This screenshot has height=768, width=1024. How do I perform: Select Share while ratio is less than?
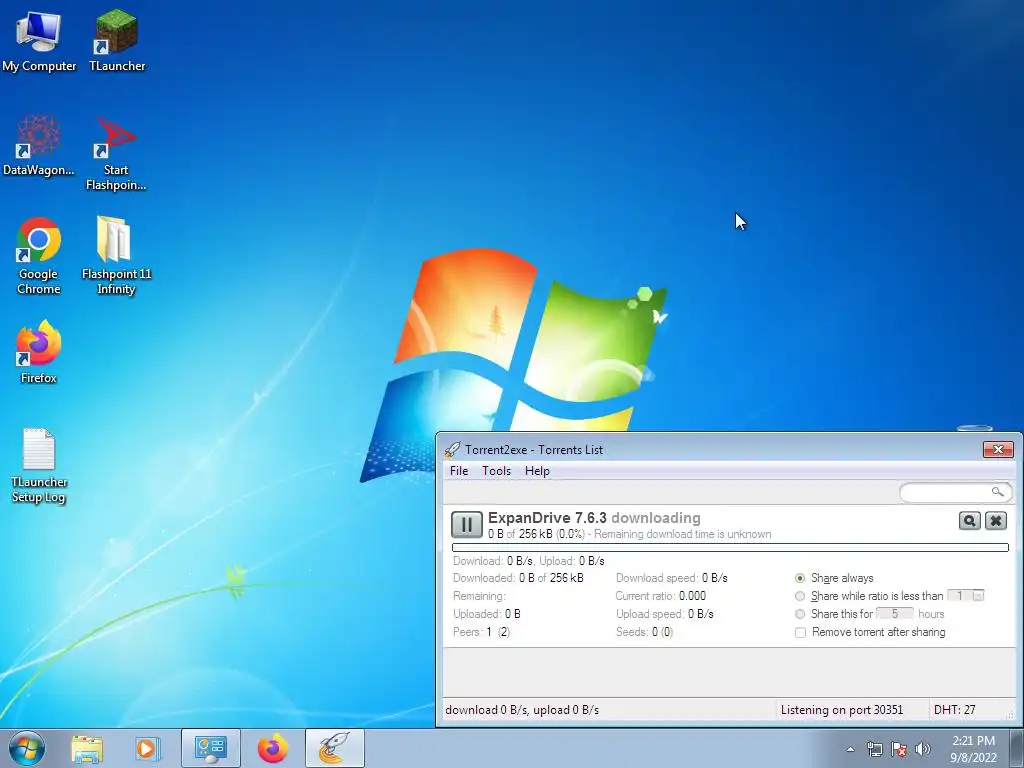[800, 596]
